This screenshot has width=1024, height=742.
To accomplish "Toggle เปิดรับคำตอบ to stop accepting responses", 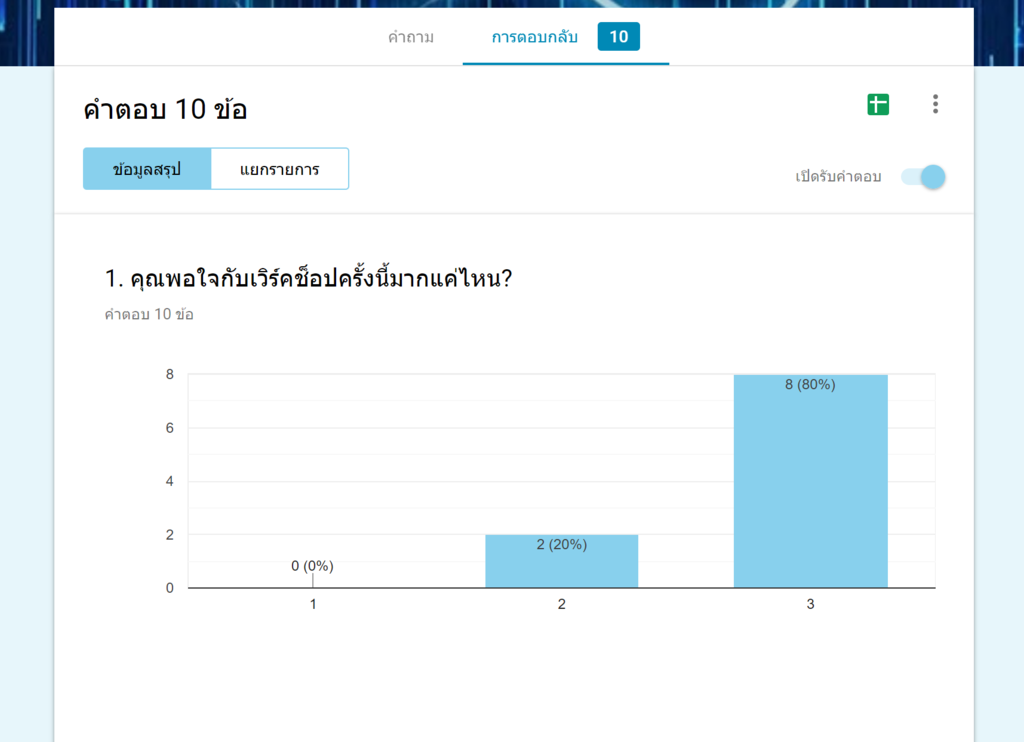I will pyautogui.click(x=923, y=176).
